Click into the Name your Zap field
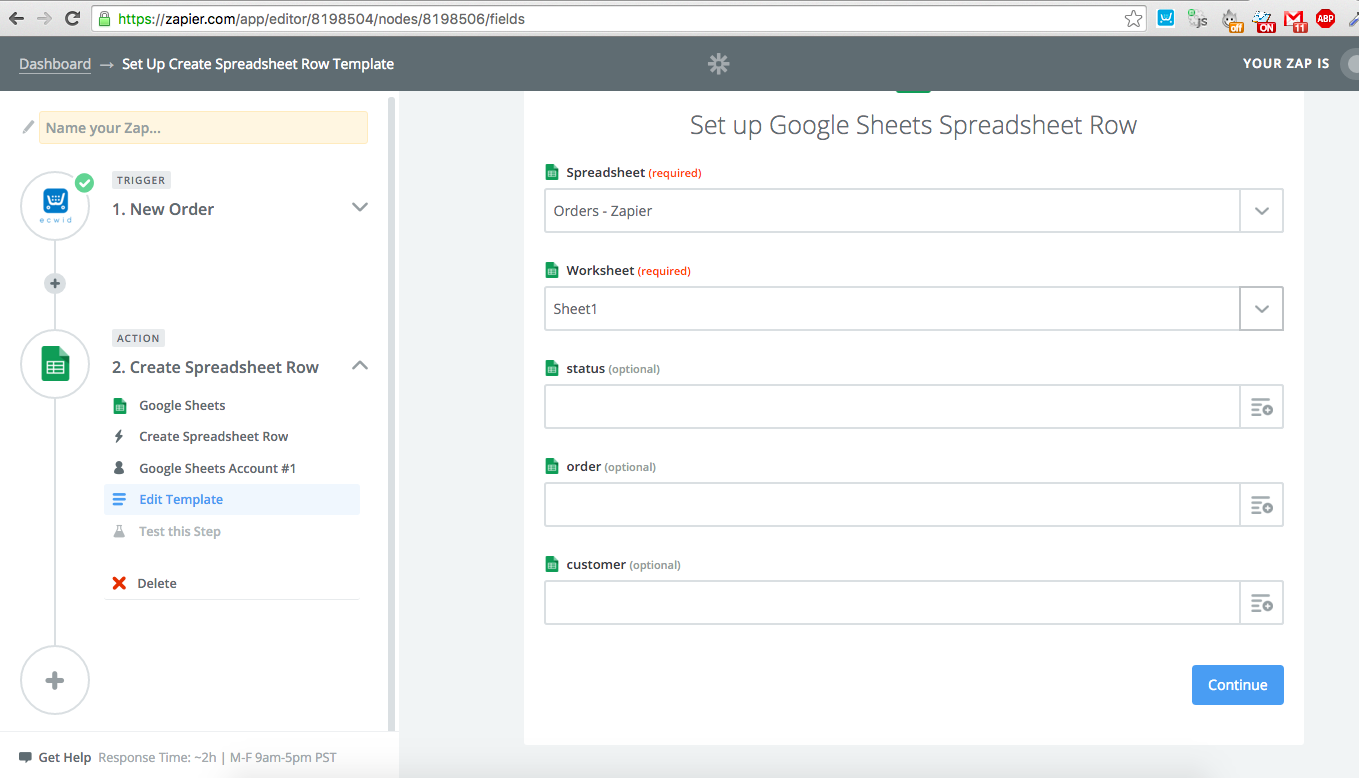Screen dimensions: 1359x778 [x=203, y=127]
